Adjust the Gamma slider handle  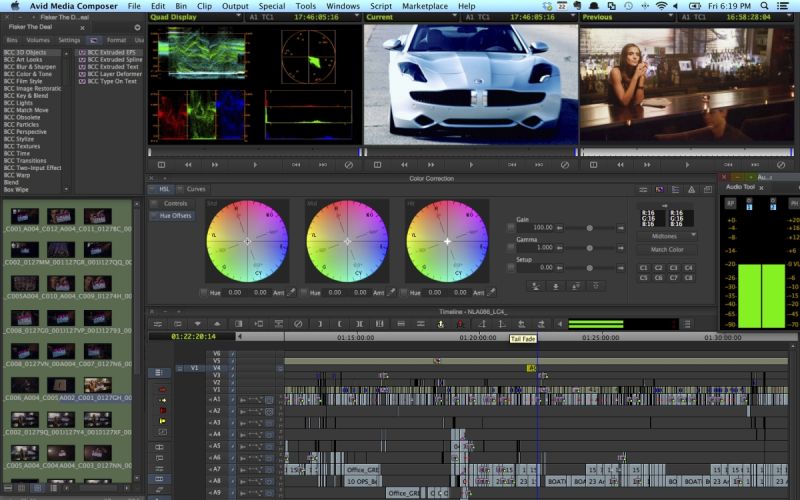589,248
